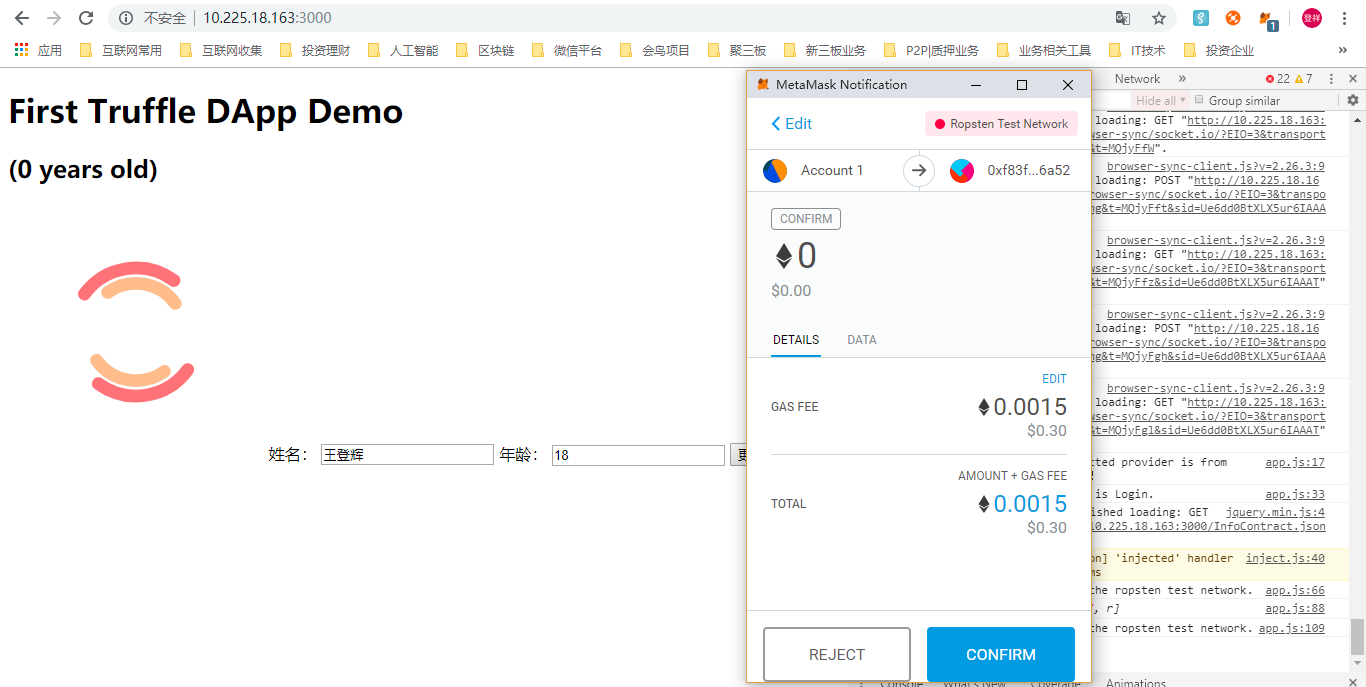Bookmark this page with the star icon
The image size is (1366, 687).
(x=1159, y=18)
